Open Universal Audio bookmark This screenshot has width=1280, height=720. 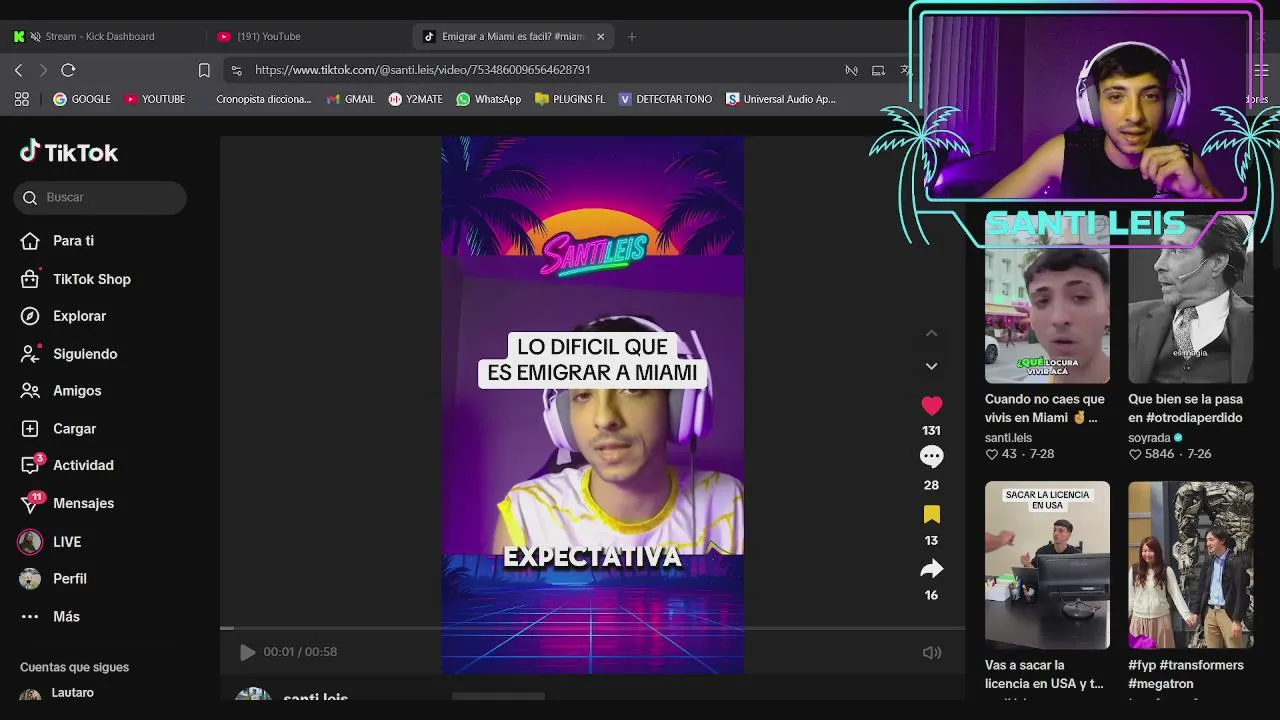(781, 99)
